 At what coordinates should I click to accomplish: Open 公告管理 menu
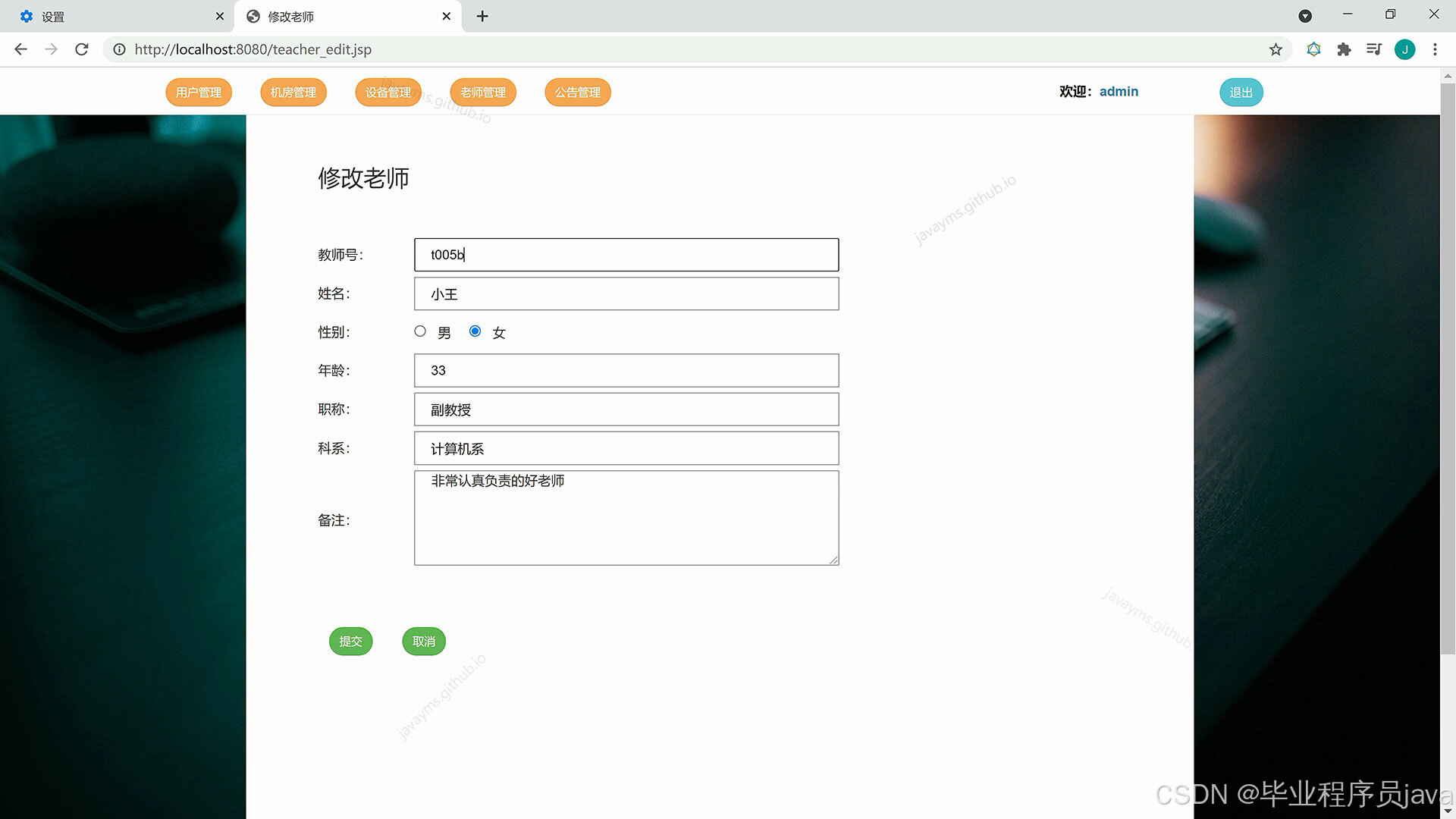(578, 93)
